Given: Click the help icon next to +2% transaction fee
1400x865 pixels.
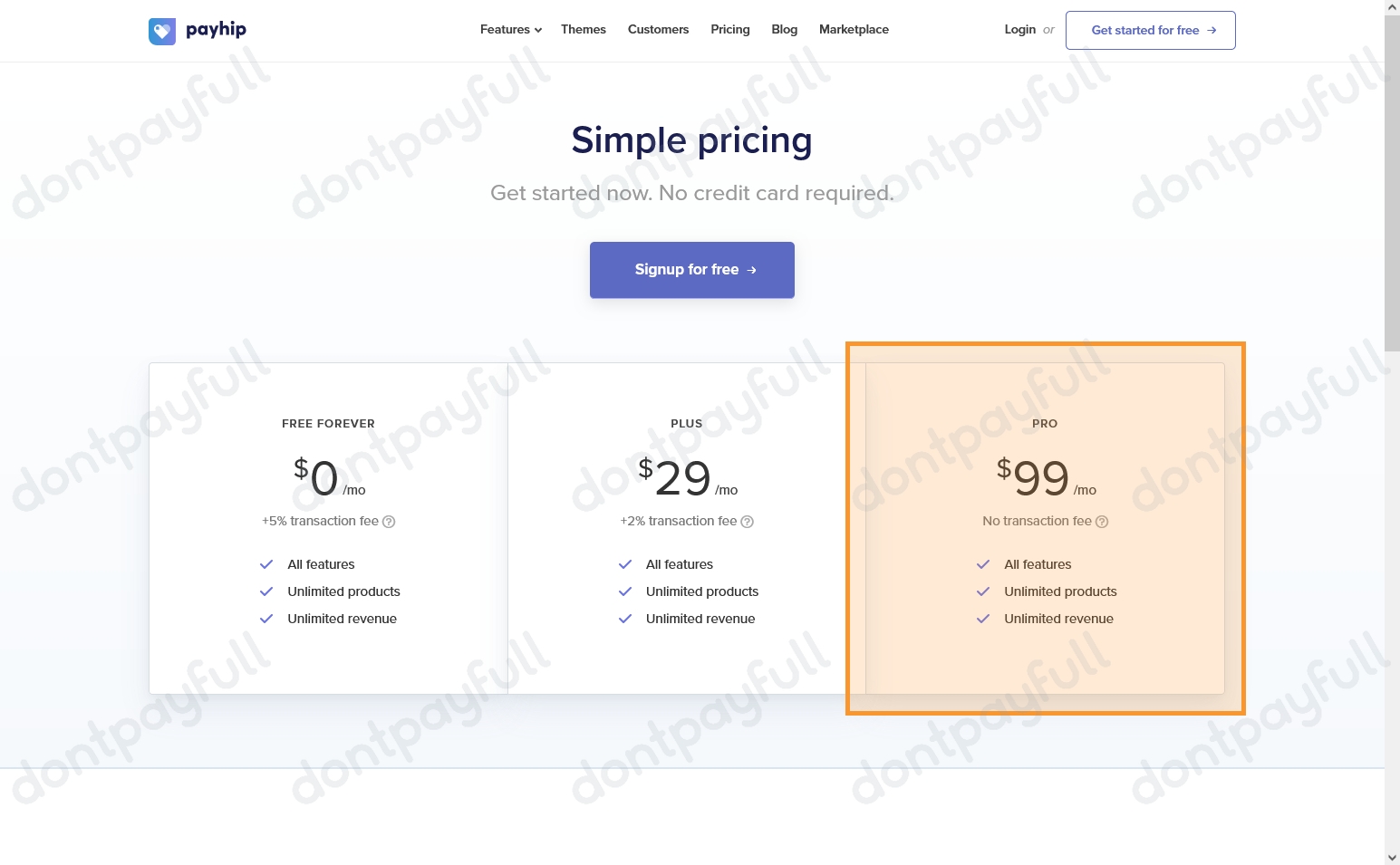Looking at the screenshot, I should coord(747,522).
